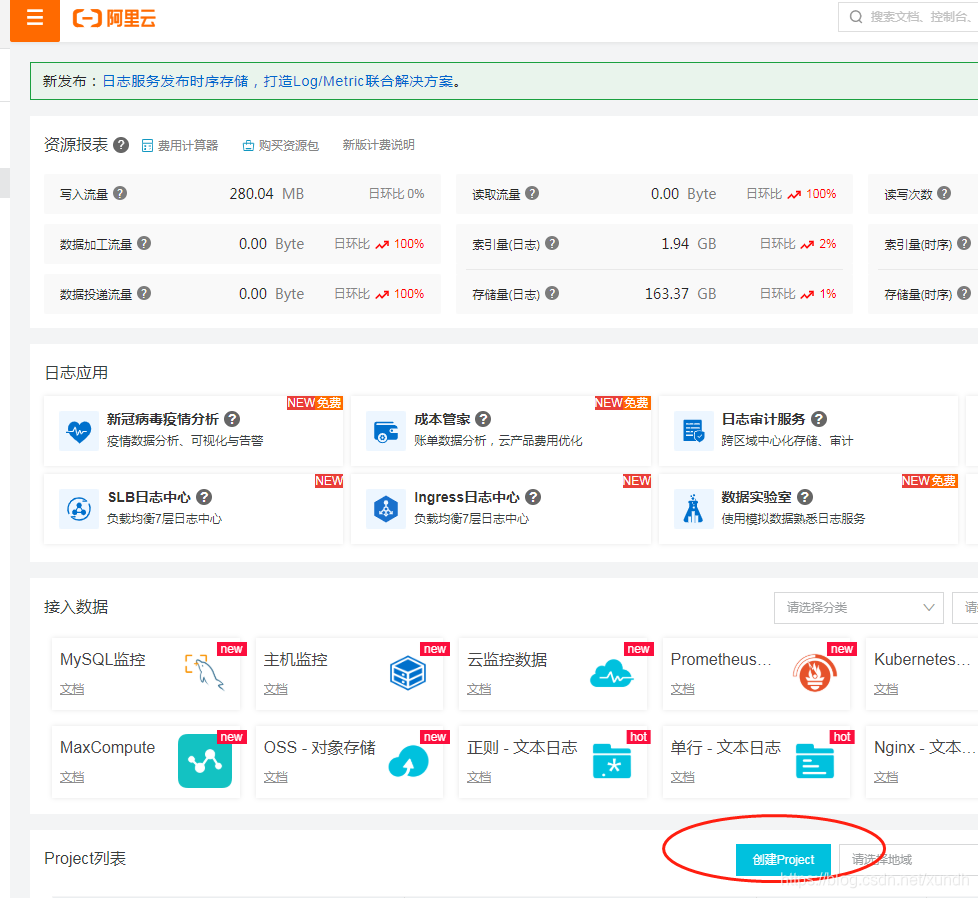Image resolution: width=978 pixels, height=898 pixels.
Task: Show help for 存储量(时序)
Action: click(x=964, y=293)
